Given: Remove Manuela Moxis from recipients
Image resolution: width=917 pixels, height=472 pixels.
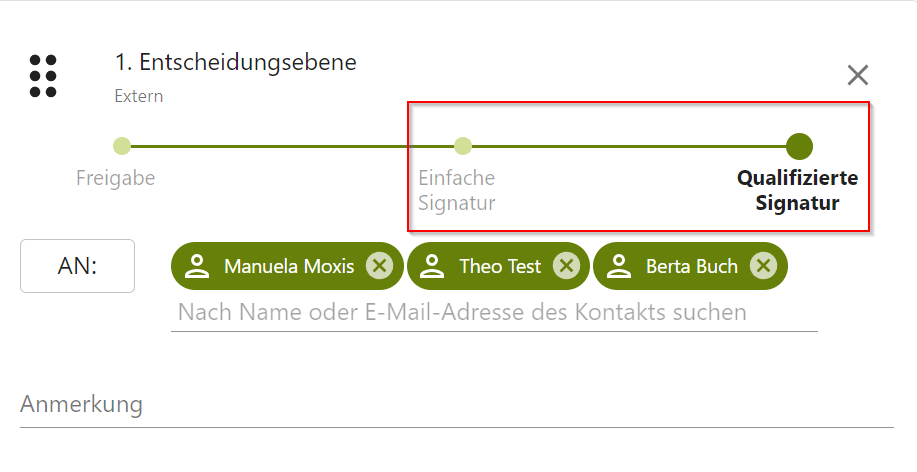Looking at the screenshot, I should tap(378, 266).
